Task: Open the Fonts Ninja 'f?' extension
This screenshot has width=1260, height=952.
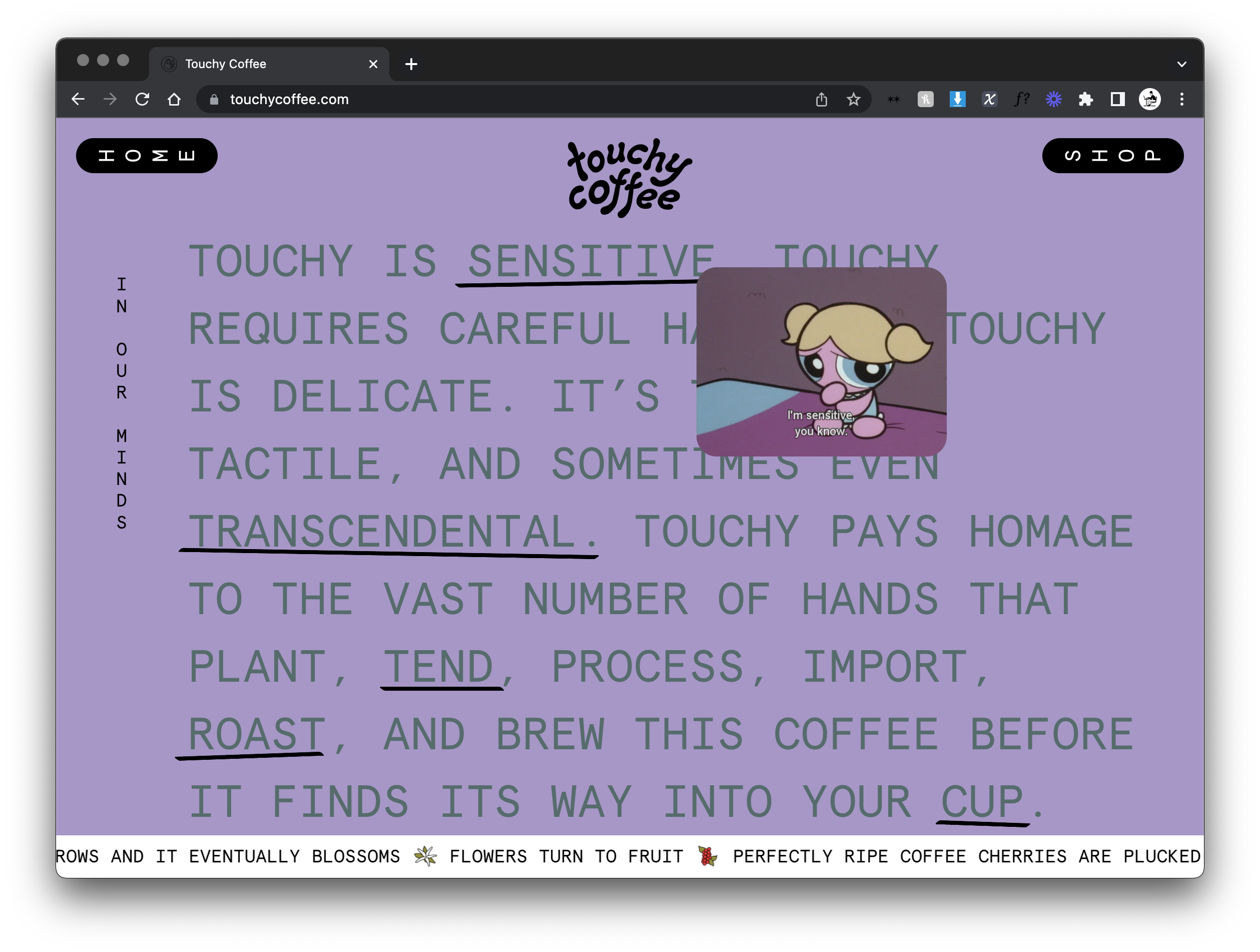Action: tap(1021, 99)
